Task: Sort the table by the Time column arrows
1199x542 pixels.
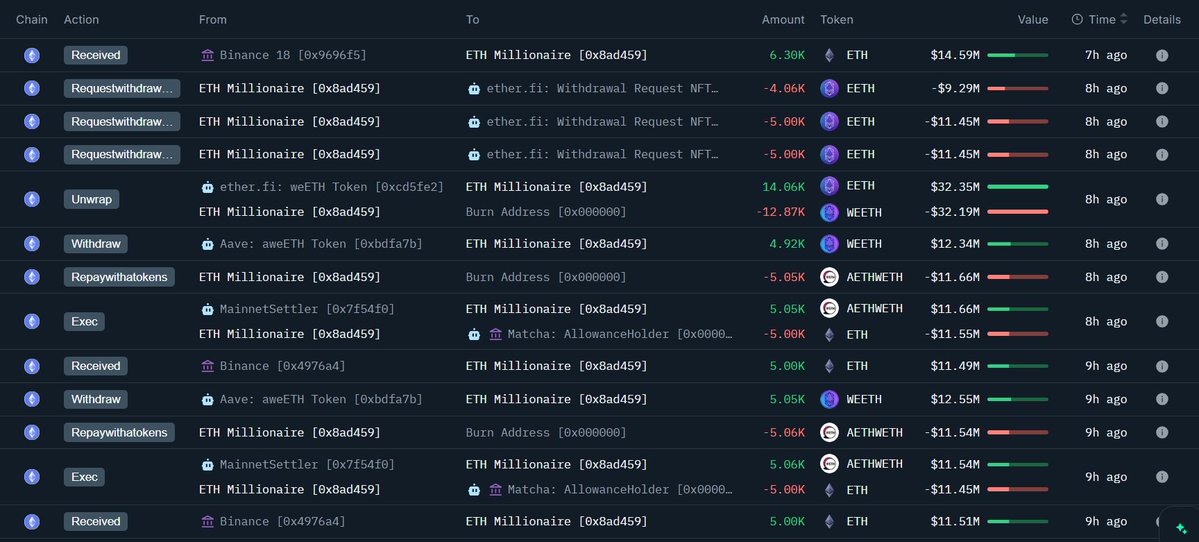Action: coord(1124,20)
